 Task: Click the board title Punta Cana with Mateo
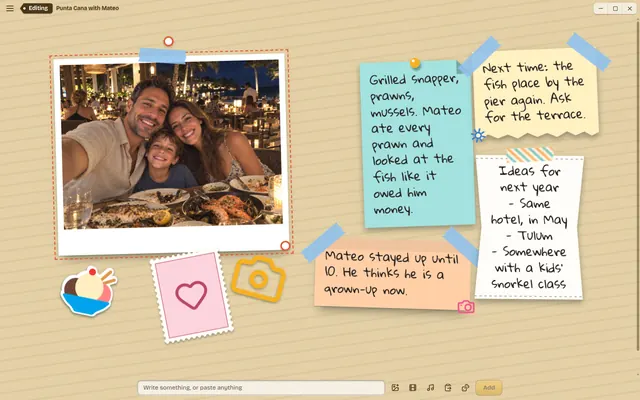tap(87, 8)
